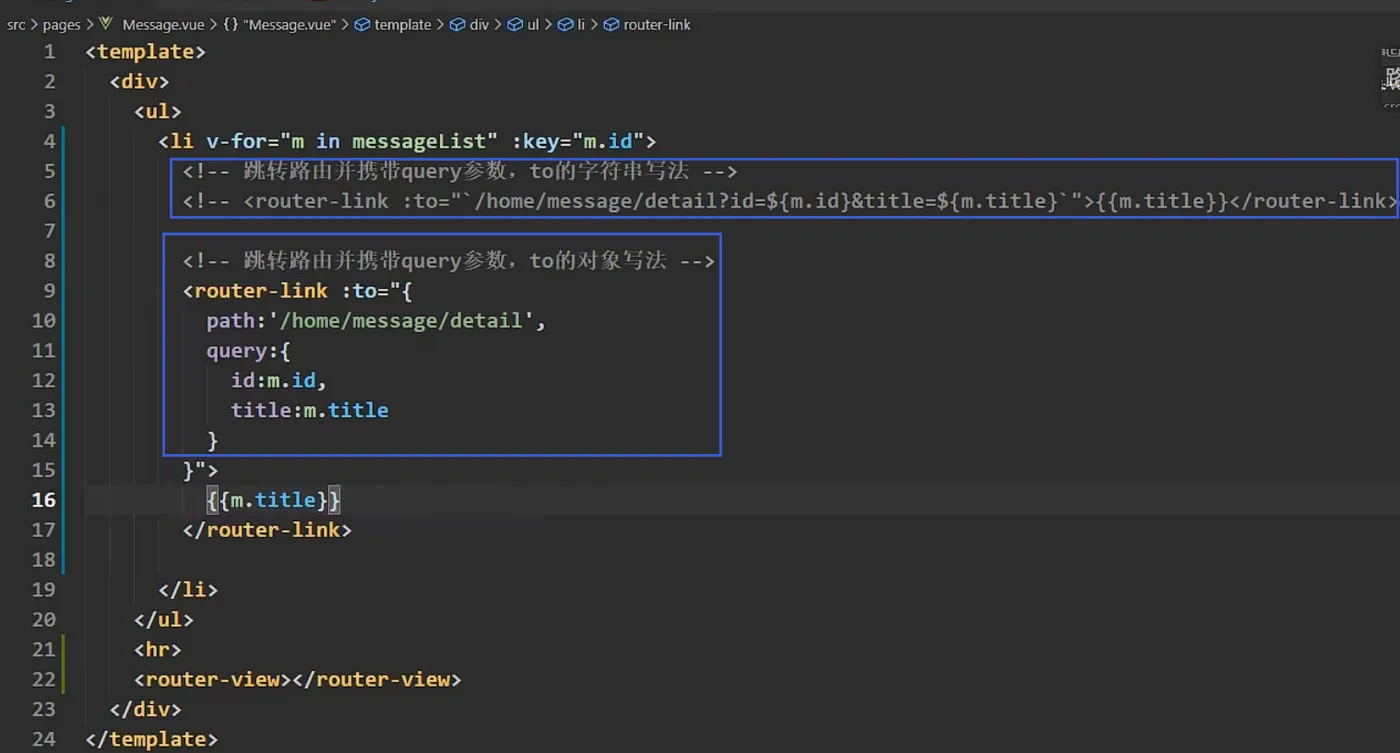
Task: Open the router-link breadcrumb segment
Action: pyautogui.click(x=647, y=24)
